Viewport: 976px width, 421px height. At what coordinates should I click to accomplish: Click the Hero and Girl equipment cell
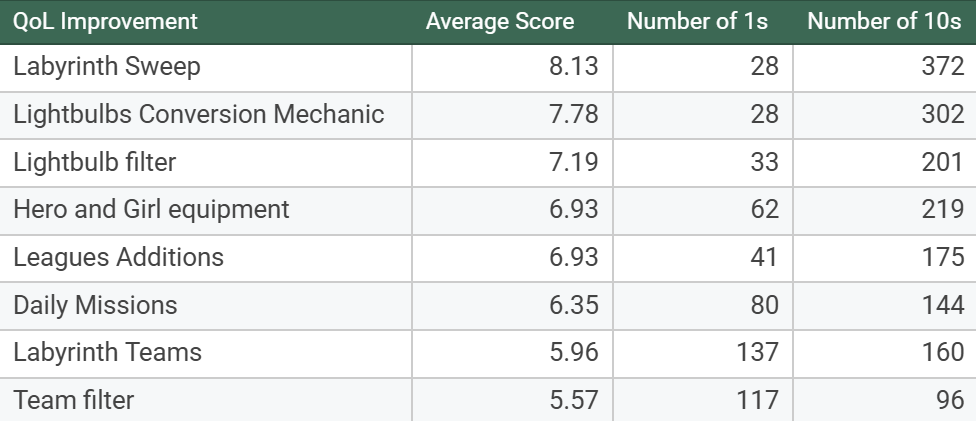(205, 210)
